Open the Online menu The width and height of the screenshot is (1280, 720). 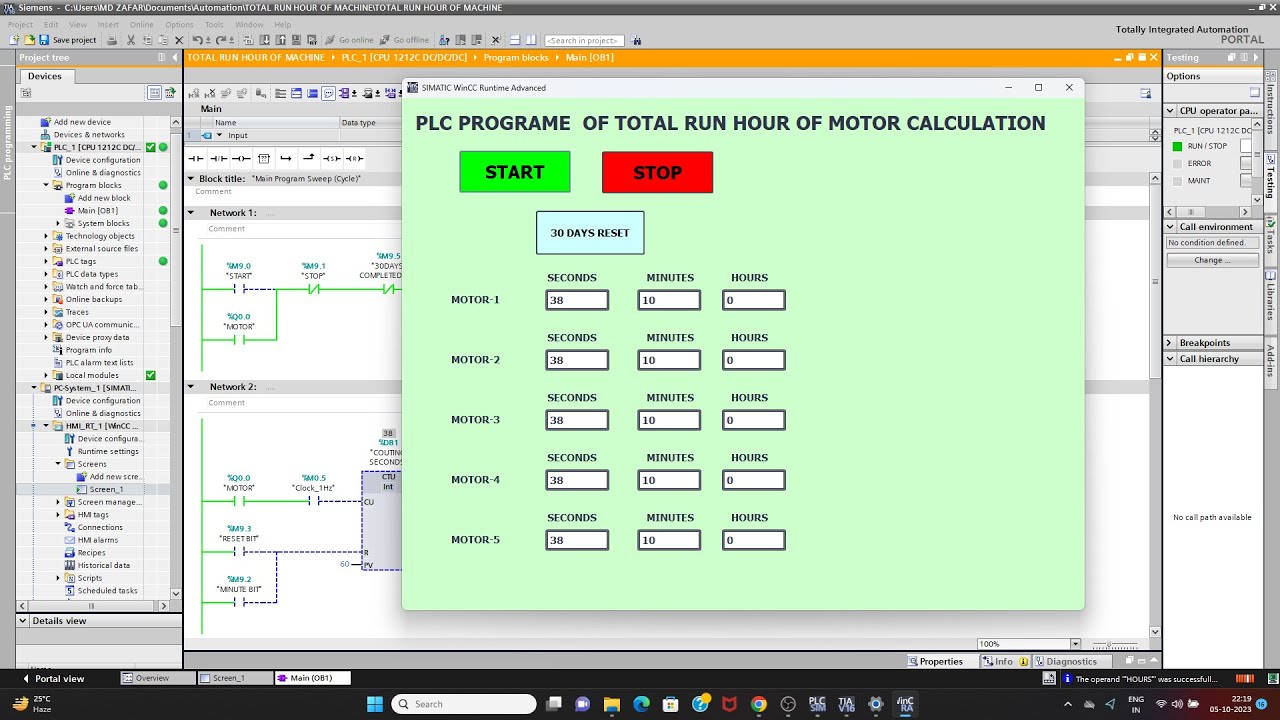(141, 24)
